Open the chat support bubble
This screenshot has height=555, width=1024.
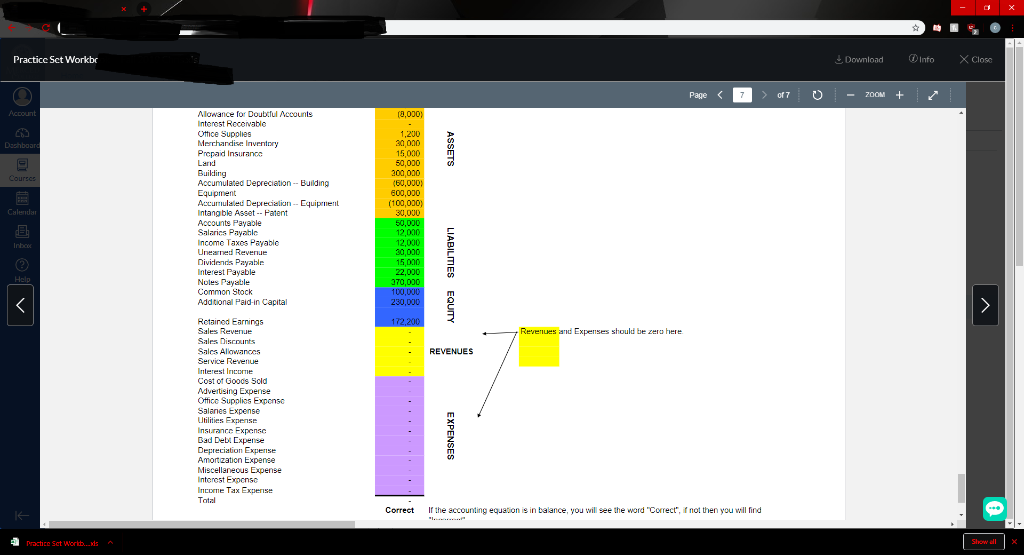click(995, 508)
